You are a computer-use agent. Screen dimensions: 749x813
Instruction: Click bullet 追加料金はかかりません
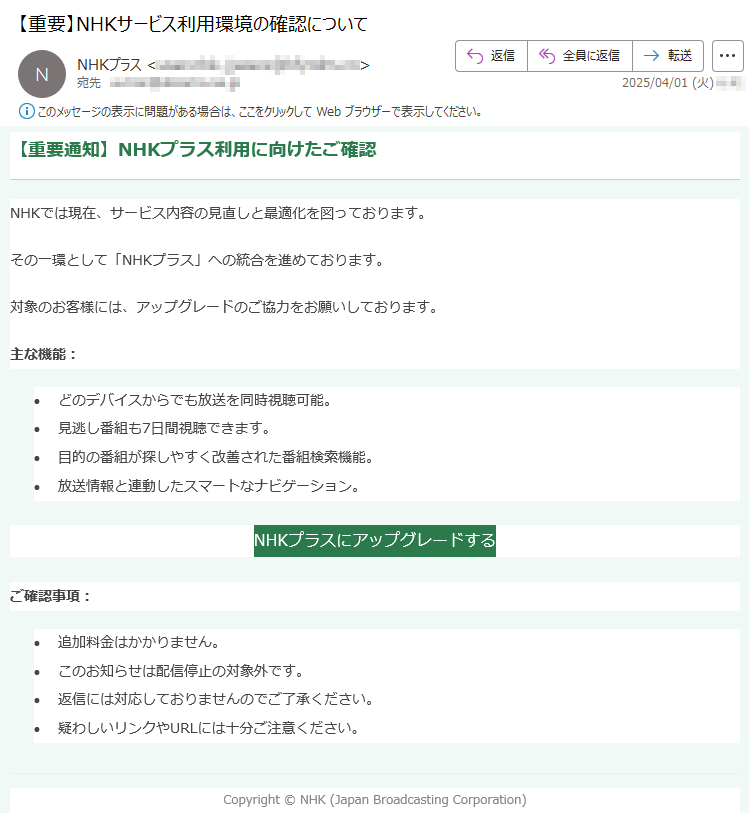click(x=138, y=642)
